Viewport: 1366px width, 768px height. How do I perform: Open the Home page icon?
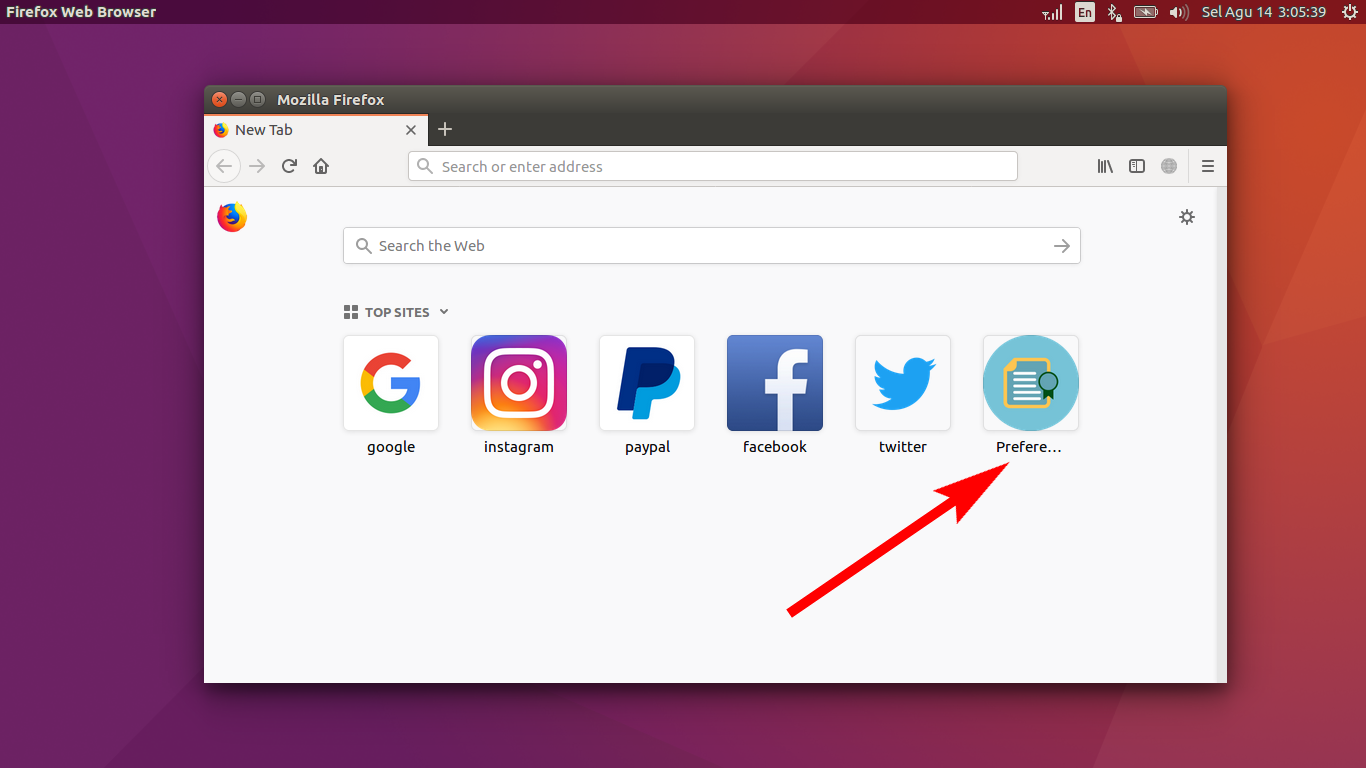(321, 166)
